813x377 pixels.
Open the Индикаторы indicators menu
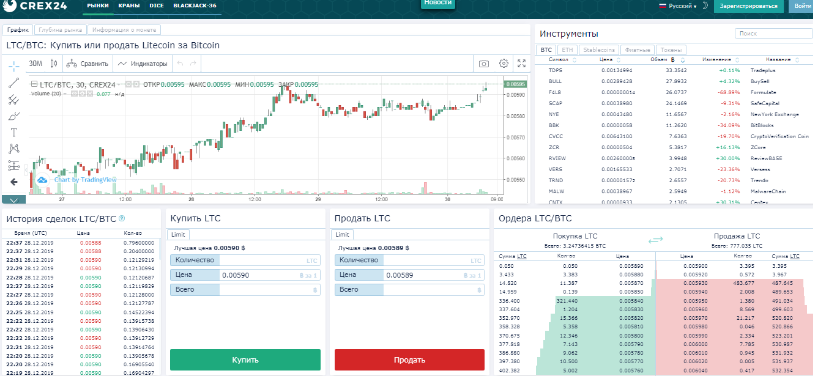point(142,64)
